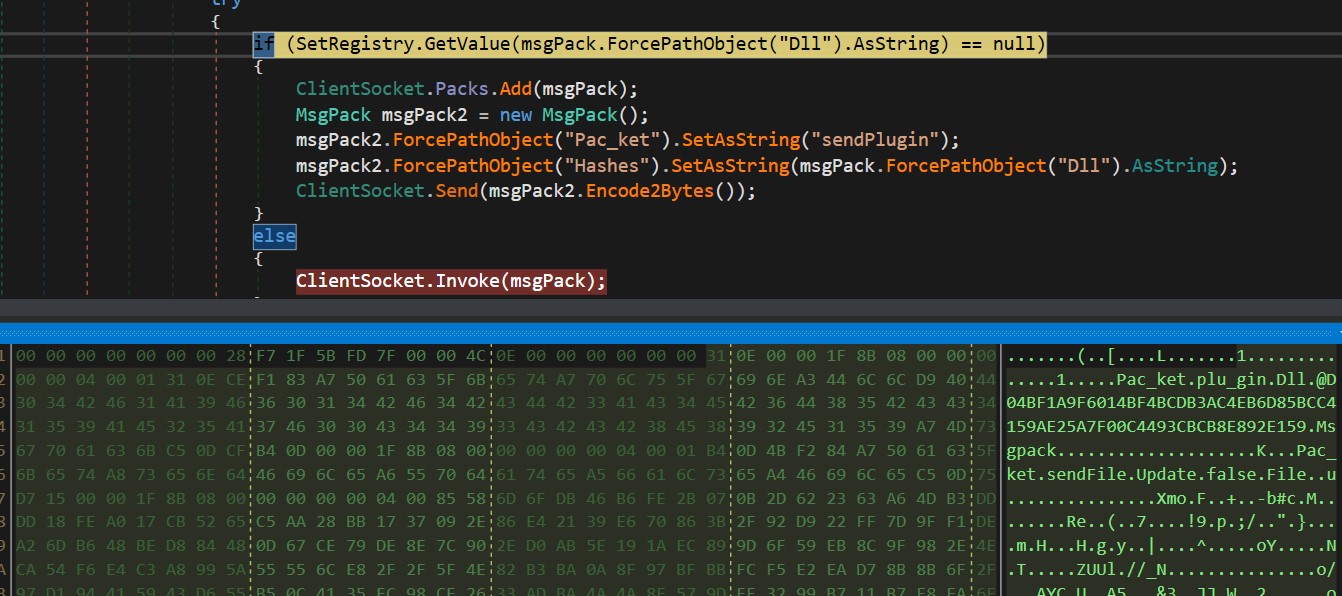Viewport: 1342px width, 596px height.
Task: Click the highlighted "else" keyword
Action: pyautogui.click(x=274, y=237)
